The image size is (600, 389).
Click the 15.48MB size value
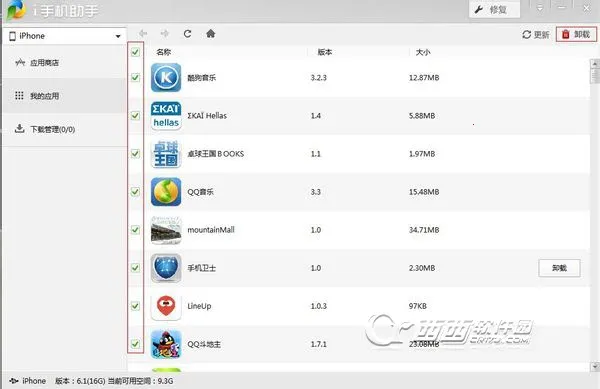click(x=424, y=192)
